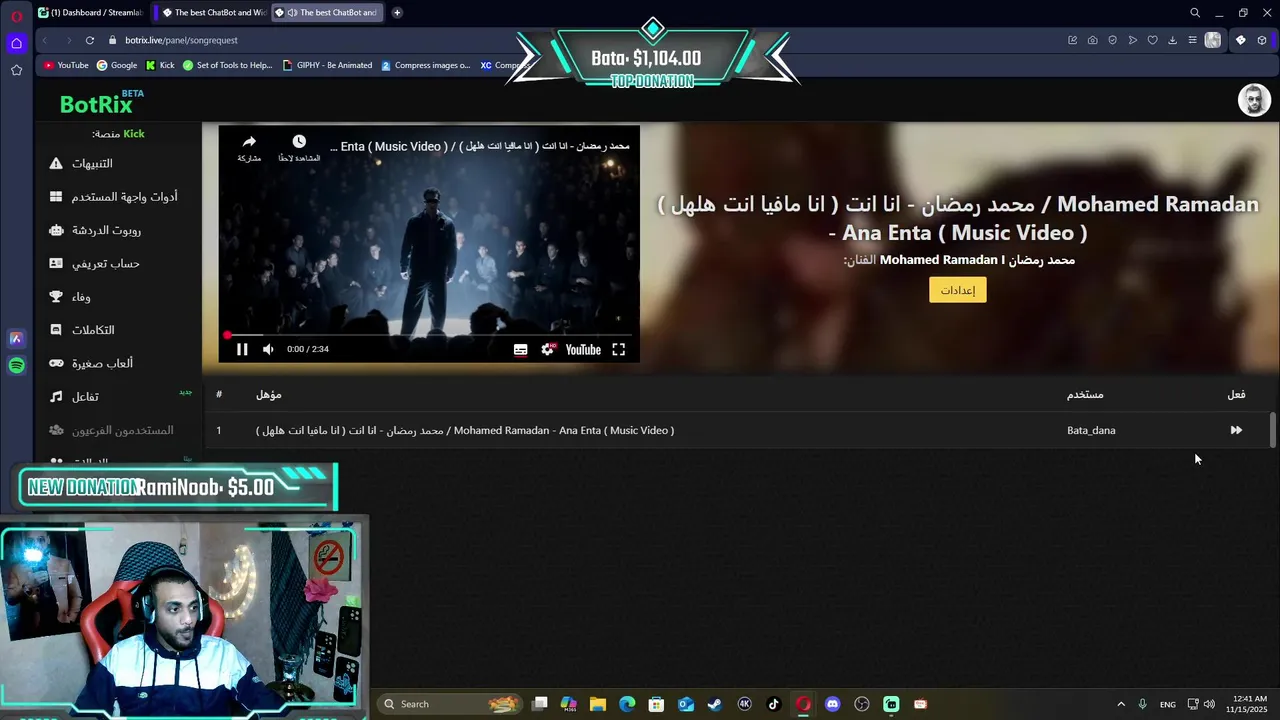Viewport: 1280px width, 720px height.
Task: Click the video share arrow icon
Action: tap(249, 142)
